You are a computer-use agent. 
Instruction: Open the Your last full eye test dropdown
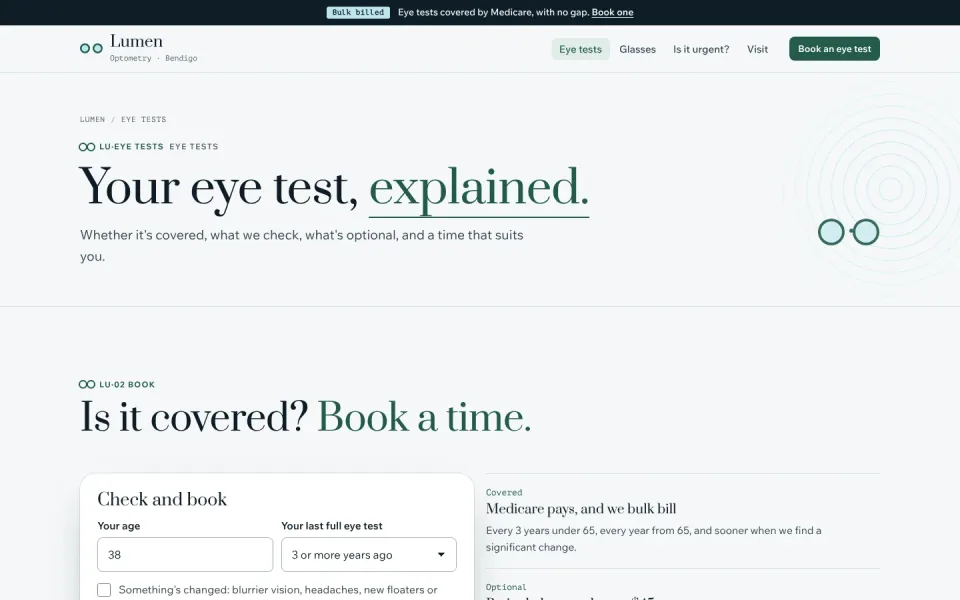click(x=369, y=555)
